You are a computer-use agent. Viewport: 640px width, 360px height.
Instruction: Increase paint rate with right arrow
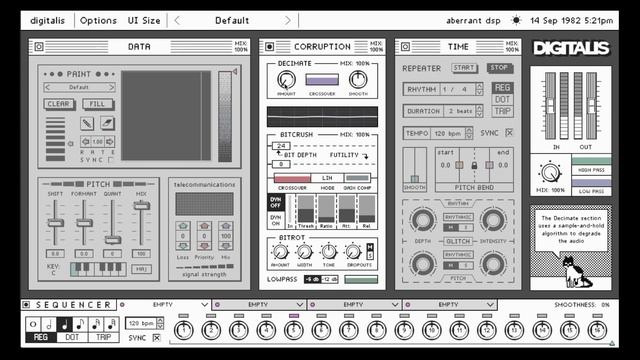click(x=109, y=142)
